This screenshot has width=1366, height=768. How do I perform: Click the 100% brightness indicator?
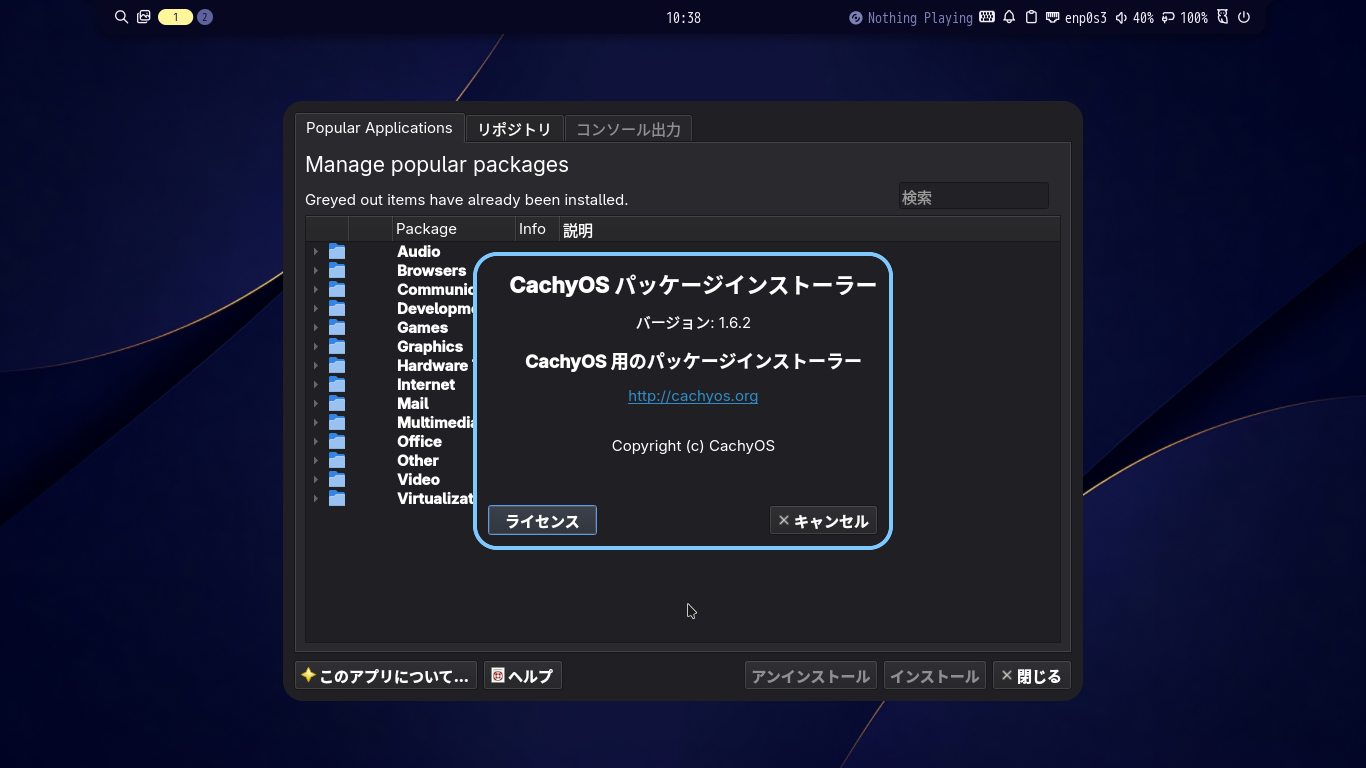(1184, 17)
